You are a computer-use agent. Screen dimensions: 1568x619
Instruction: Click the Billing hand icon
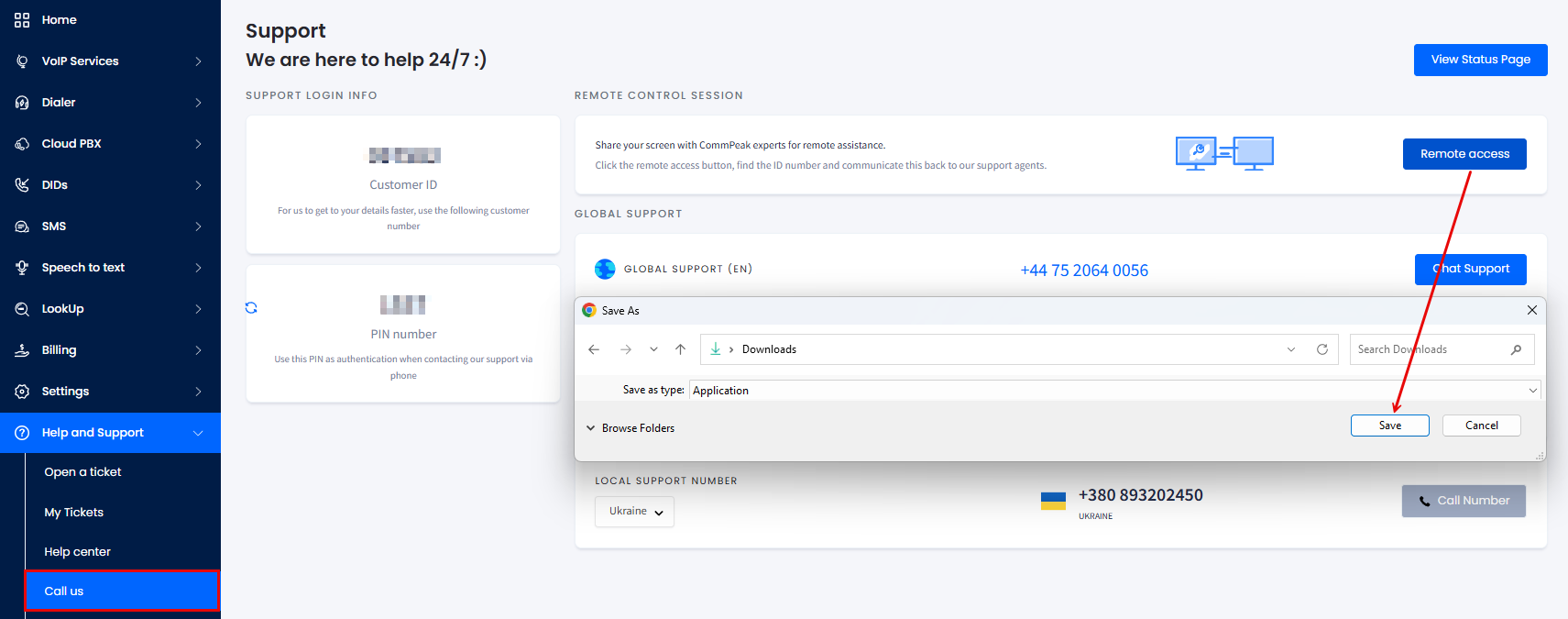22,350
